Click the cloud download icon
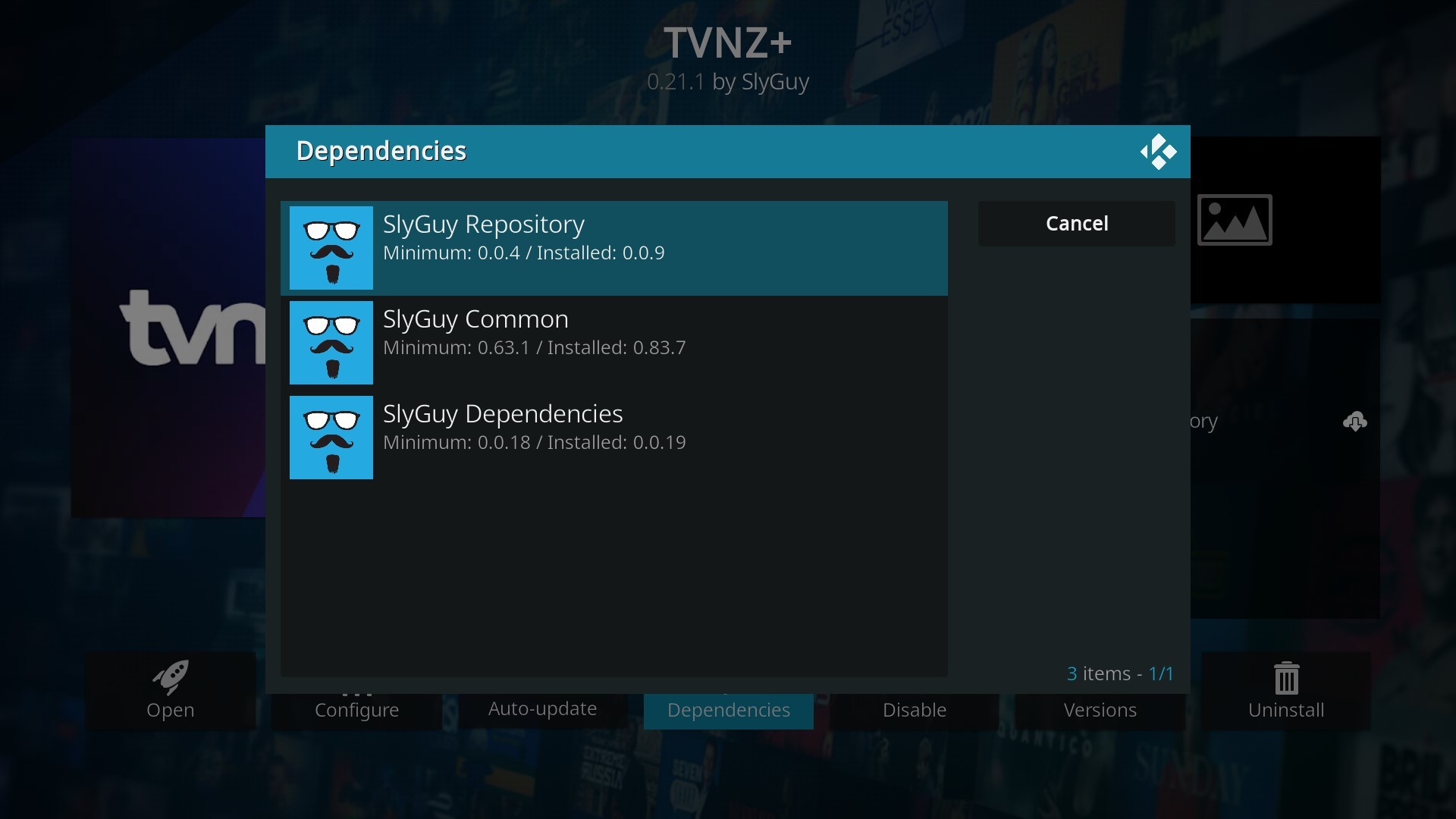 click(x=1354, y=421)
